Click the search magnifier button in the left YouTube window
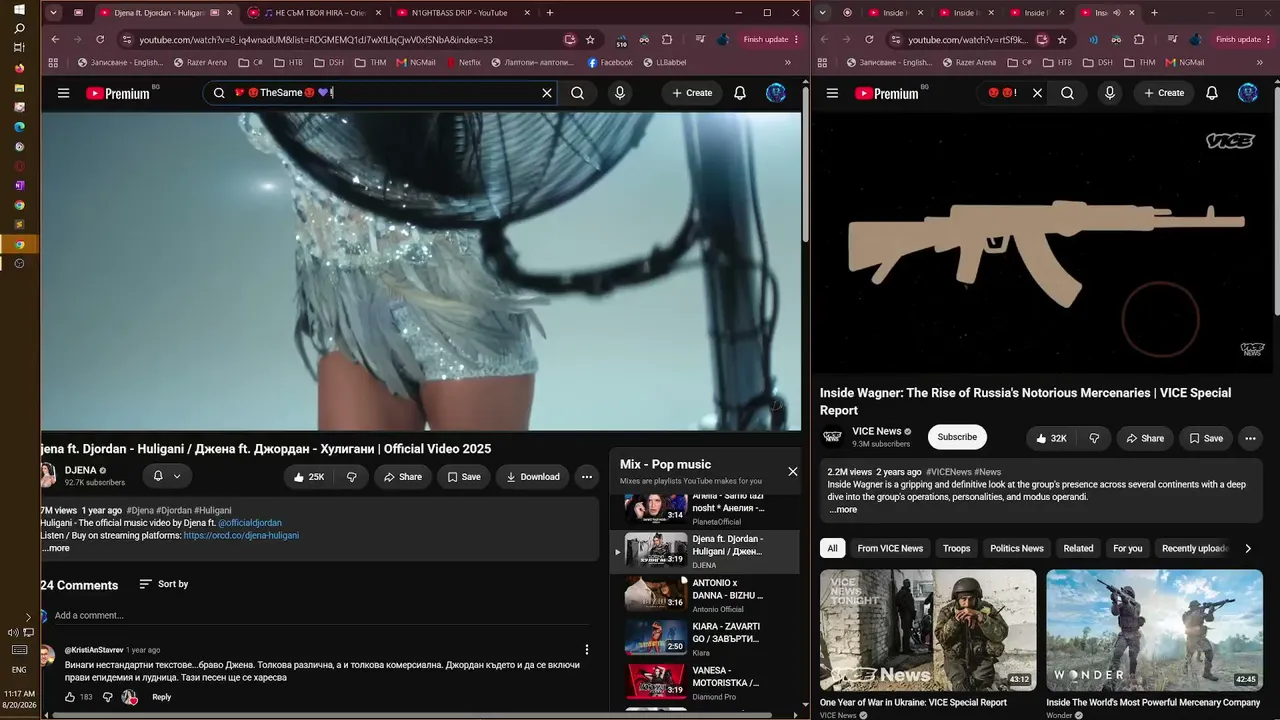The image size is (1280, 720). tap(578, 93)
